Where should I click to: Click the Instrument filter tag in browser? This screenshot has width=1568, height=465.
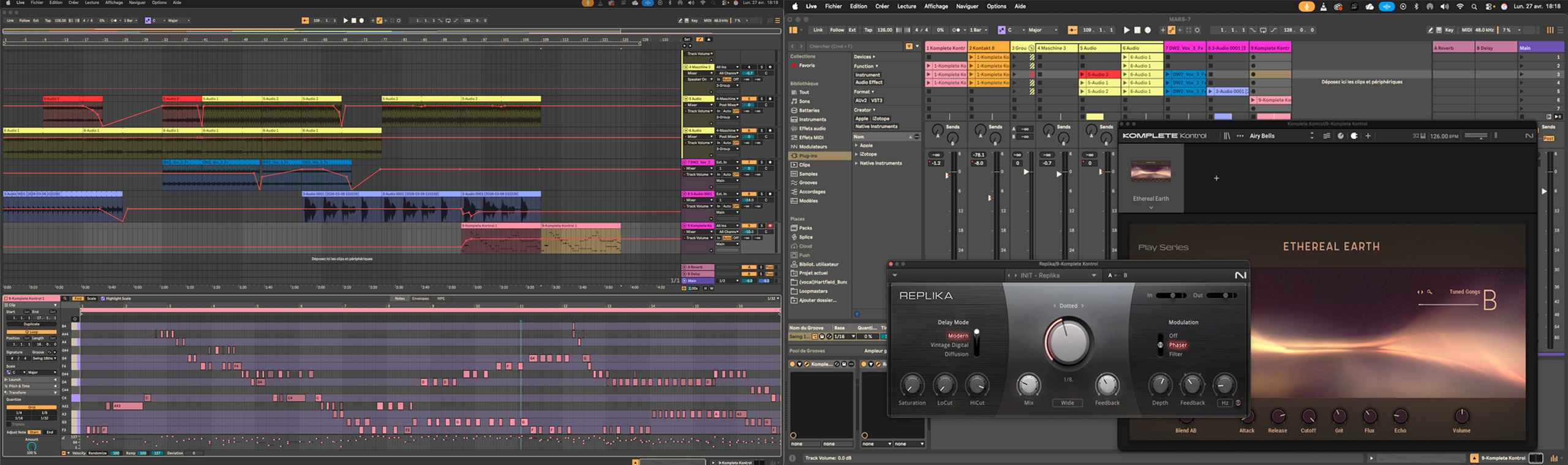coord(867,75)
